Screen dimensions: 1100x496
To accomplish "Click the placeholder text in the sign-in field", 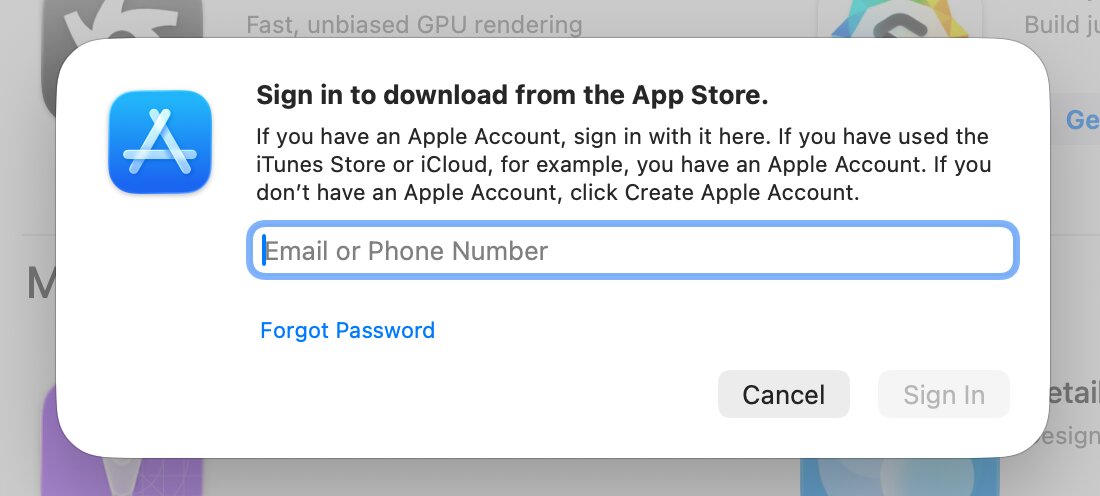I will (x=406, y=250).
